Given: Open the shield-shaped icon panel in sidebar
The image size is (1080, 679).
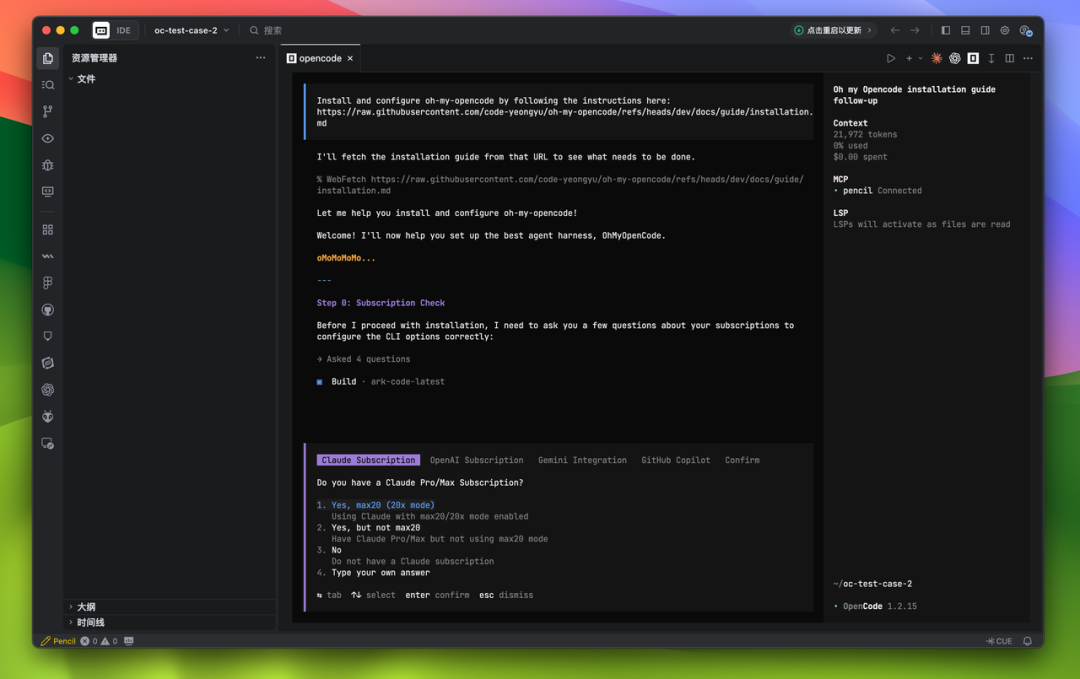Looking at the screenshot, I should (48, 336).
